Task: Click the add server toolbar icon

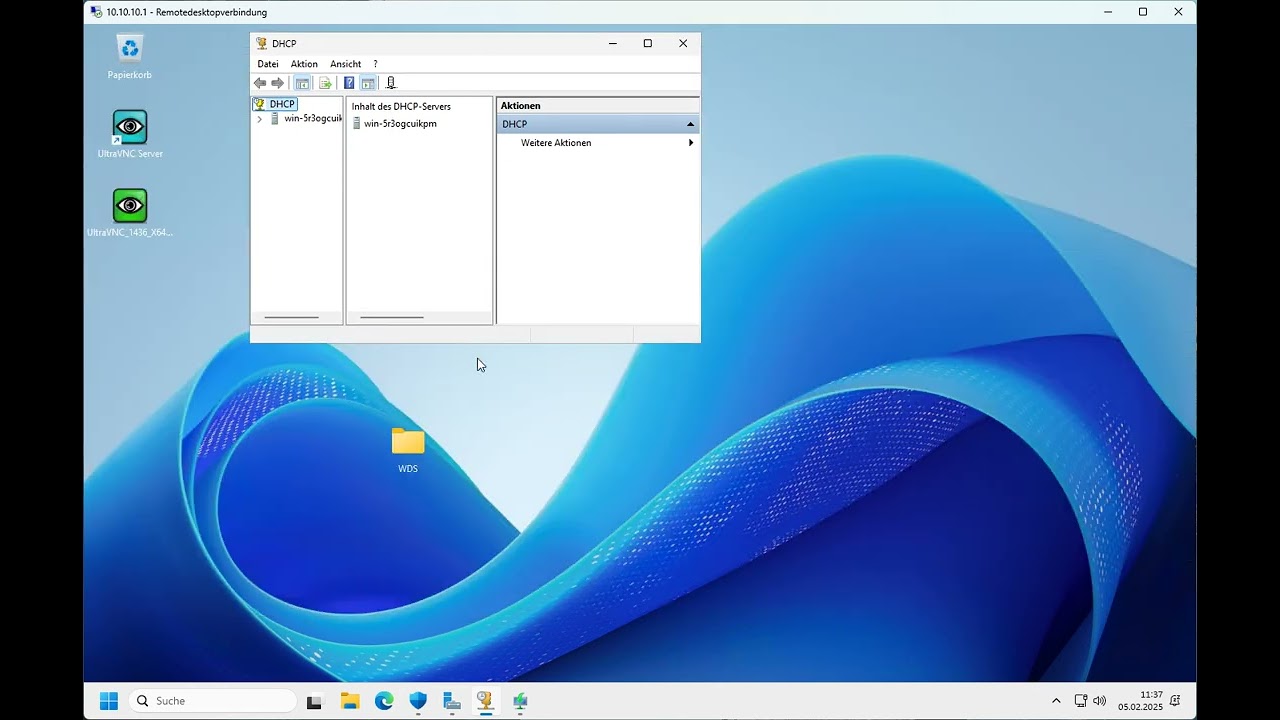Action: click(391, 83)
